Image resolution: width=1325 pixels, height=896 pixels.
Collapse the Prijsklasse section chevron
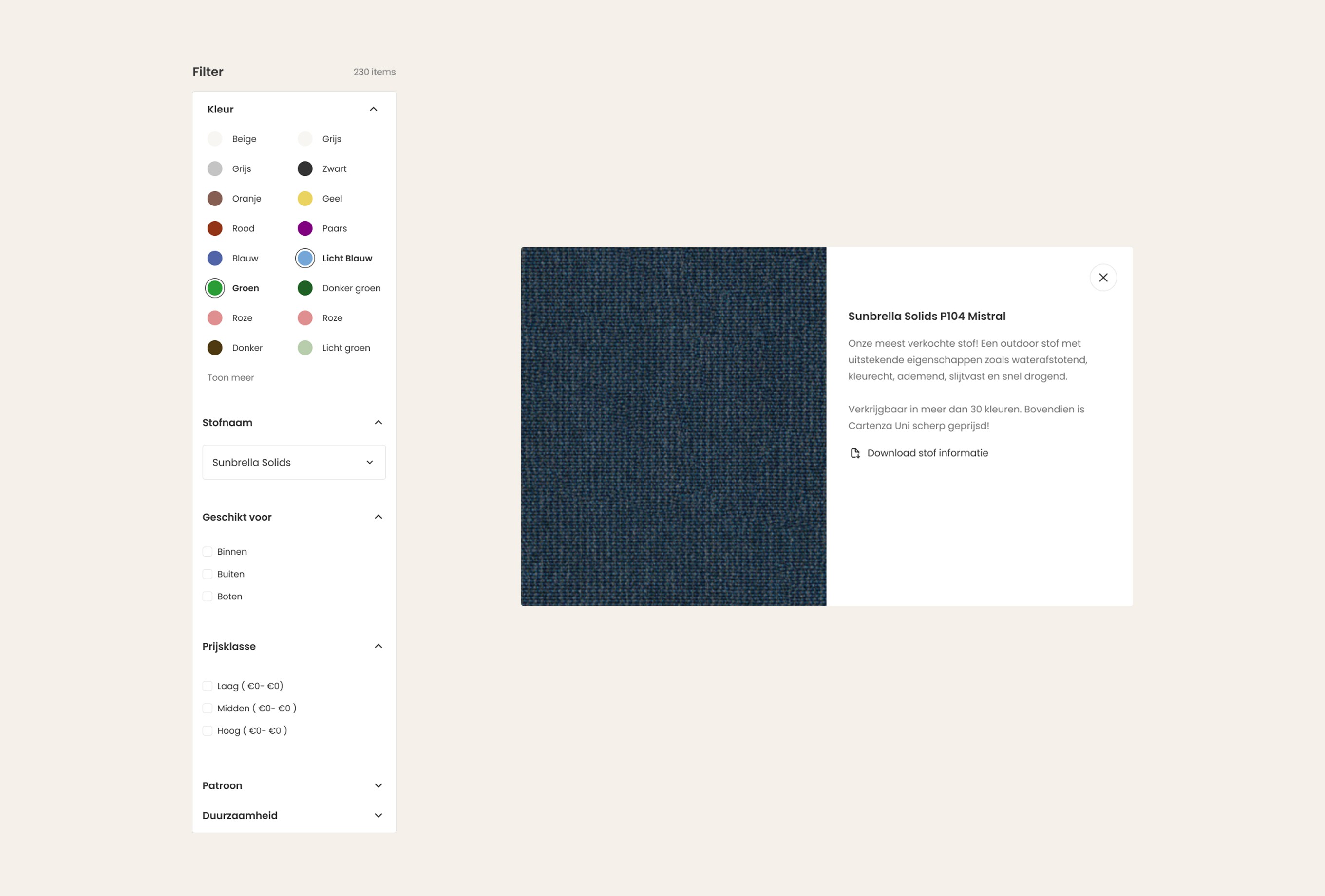tap(378, 646)
